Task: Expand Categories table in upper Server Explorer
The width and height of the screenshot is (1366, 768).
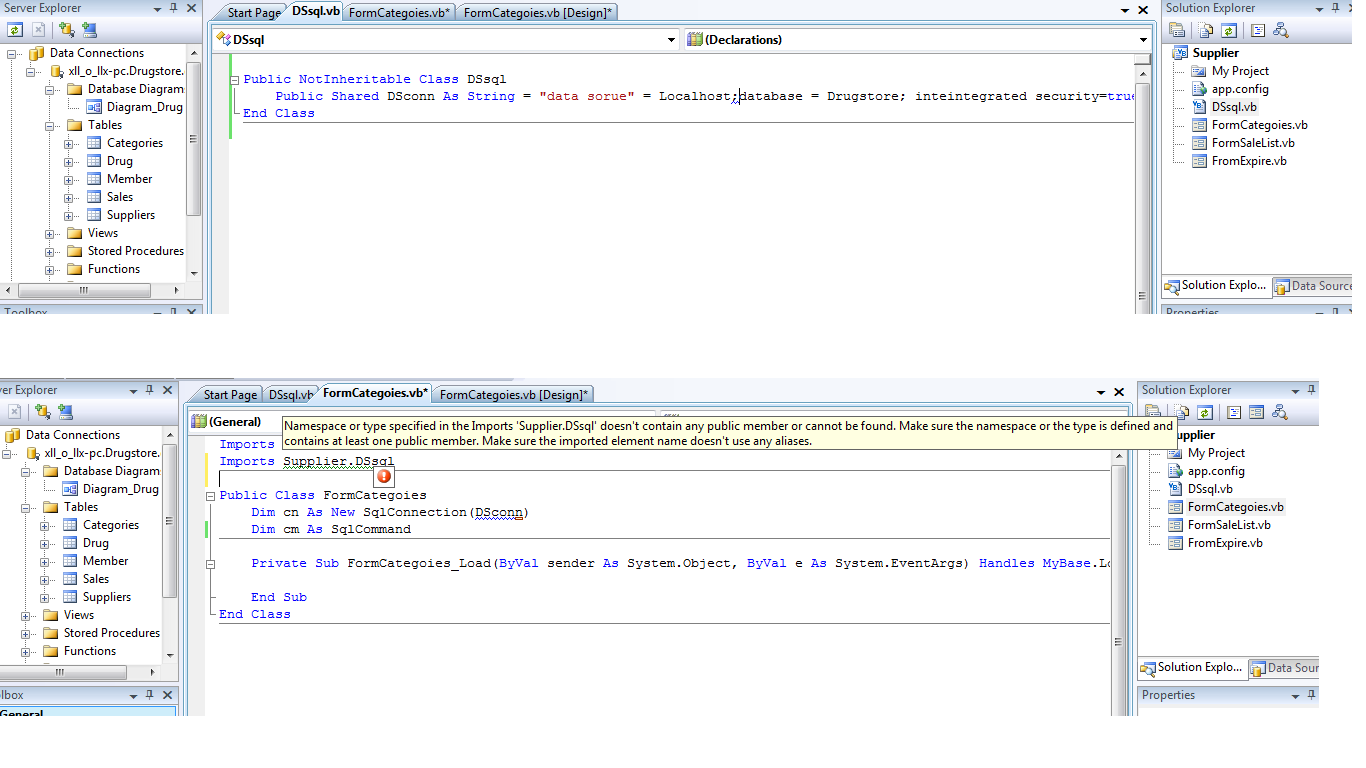Action: pos(69,143)
